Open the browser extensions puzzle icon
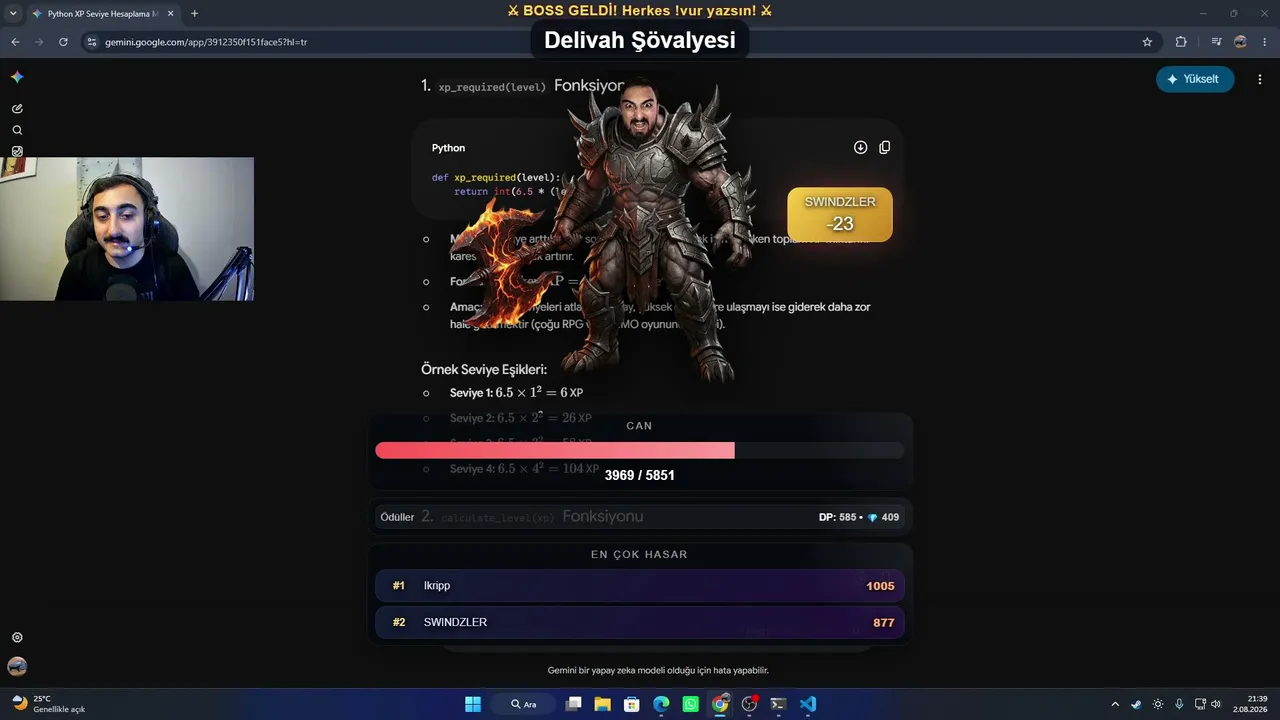1280x720 pixels. point(1181,42)
